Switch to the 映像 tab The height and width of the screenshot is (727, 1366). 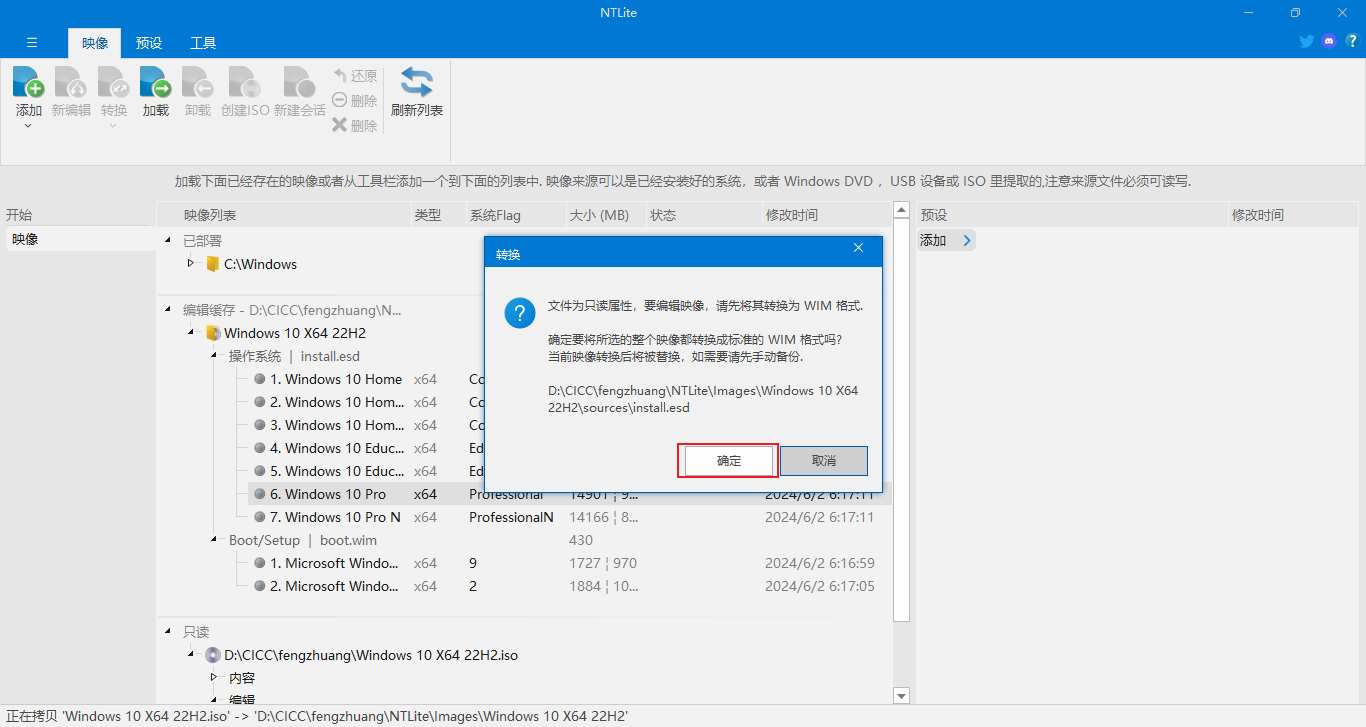(95, 43)
